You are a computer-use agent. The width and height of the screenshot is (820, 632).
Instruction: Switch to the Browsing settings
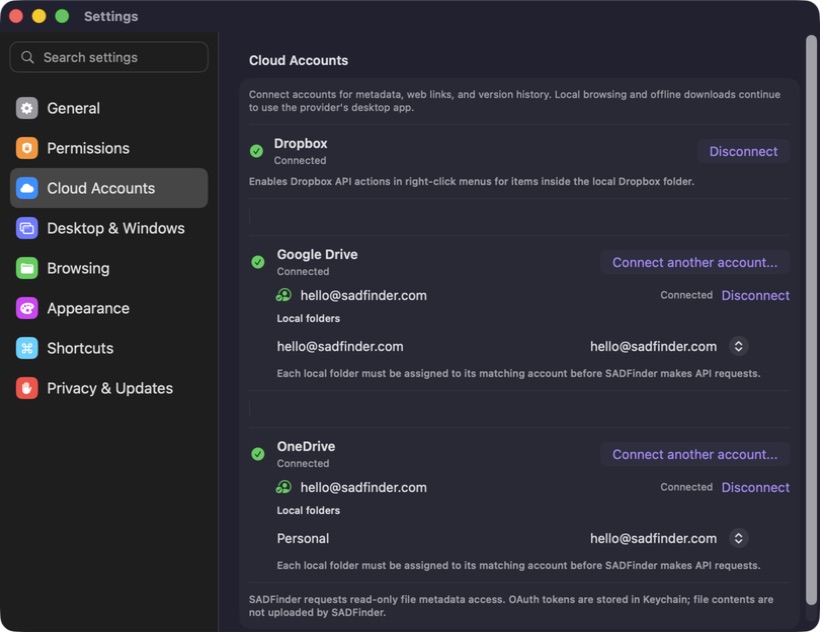click(109, 268)
